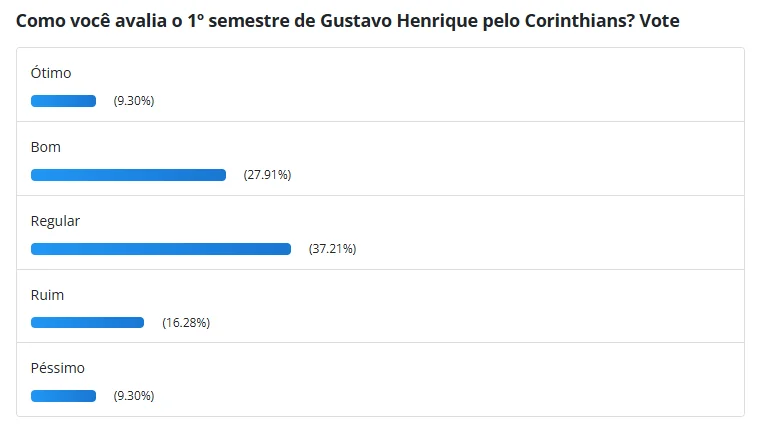Click the Péssimo result bar
Image resolution: width=757 pixels, height=427 pixels.
pos(63,396)
